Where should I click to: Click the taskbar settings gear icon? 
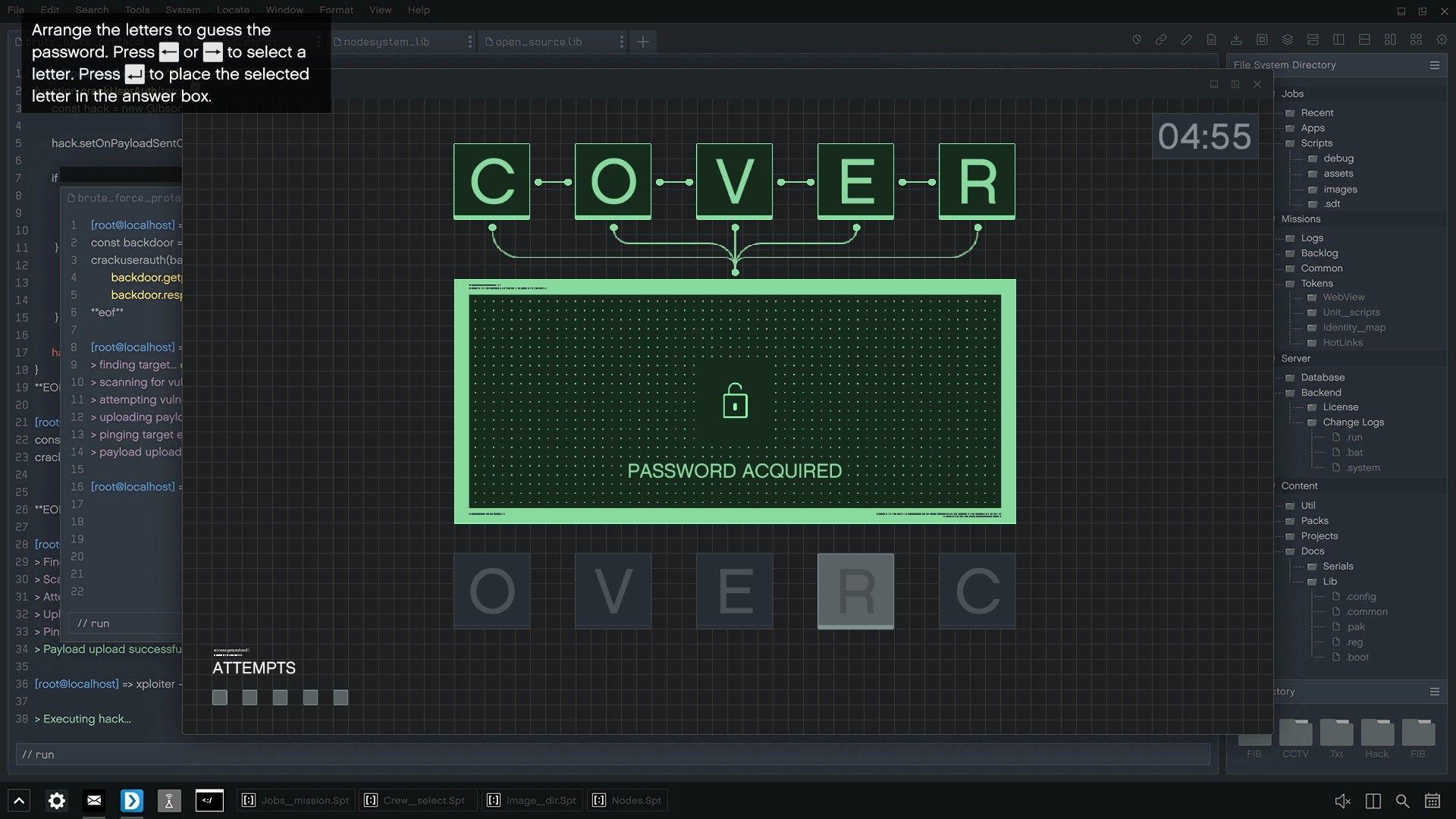point(57,800)
